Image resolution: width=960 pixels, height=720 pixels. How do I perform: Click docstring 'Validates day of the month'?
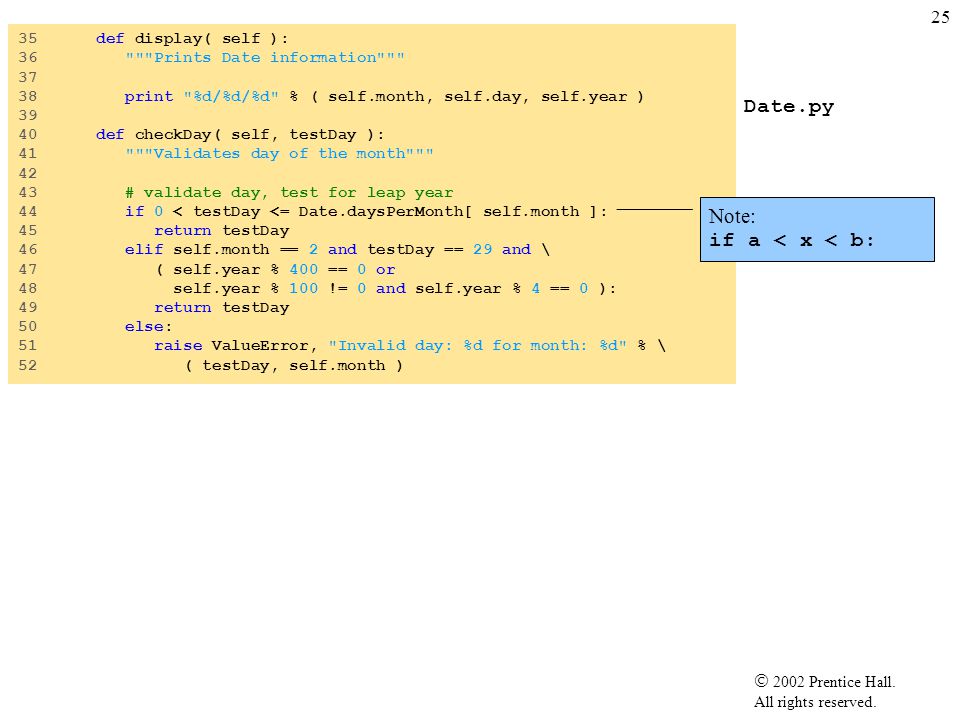(279, 154)
